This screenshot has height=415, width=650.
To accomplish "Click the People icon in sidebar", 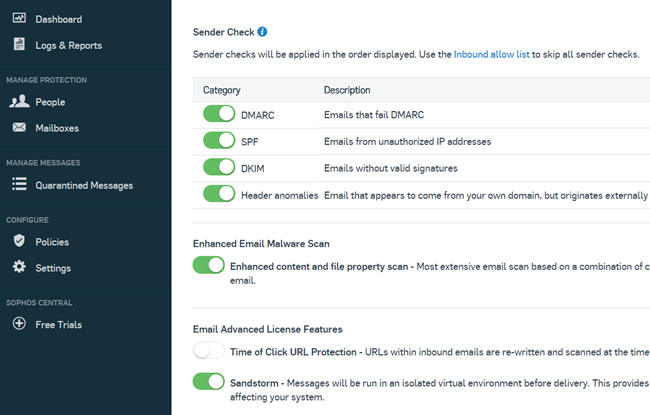I will (19, 102).
